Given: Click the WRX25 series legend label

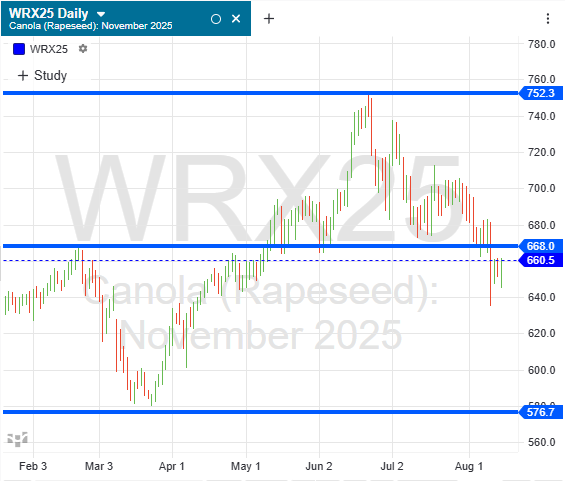Looking at the screenshot, I should [x=49, y=49].
